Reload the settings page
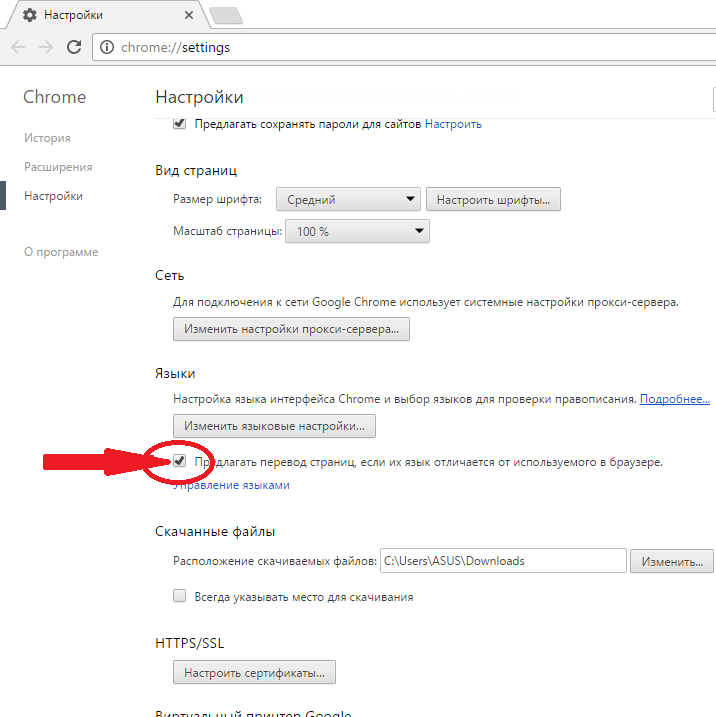The width and height of the screenshot is (716, 717). pos(74,47)
